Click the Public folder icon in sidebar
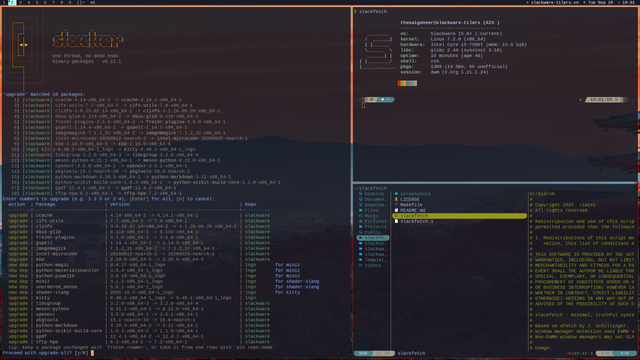The width and height of the screenshot is (640, 360). [360, 232]
